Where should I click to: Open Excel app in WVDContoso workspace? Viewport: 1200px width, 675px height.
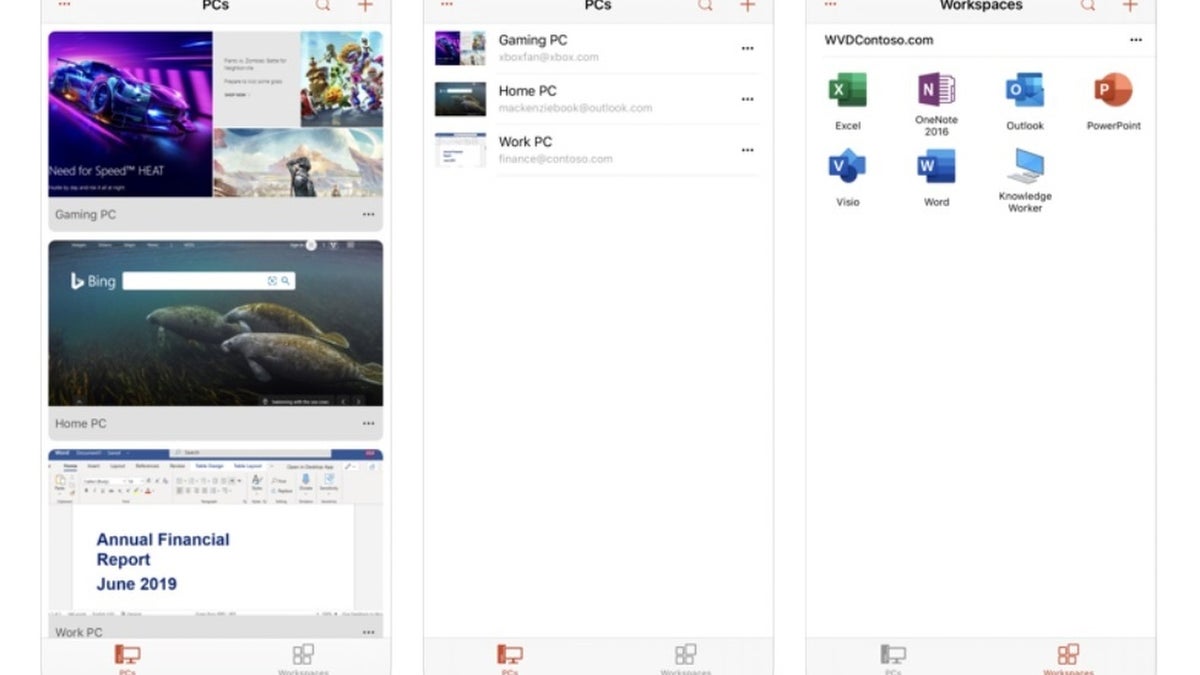click(847, 90)
